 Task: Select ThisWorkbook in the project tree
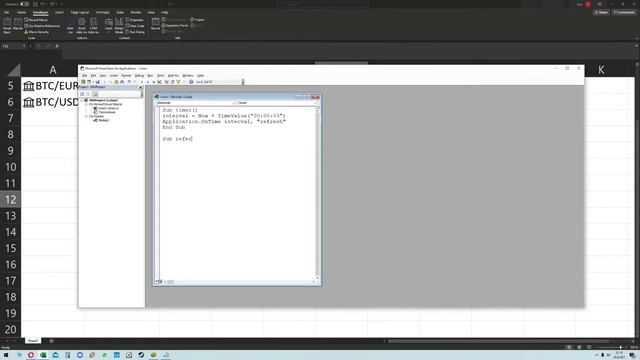(105, 112)
